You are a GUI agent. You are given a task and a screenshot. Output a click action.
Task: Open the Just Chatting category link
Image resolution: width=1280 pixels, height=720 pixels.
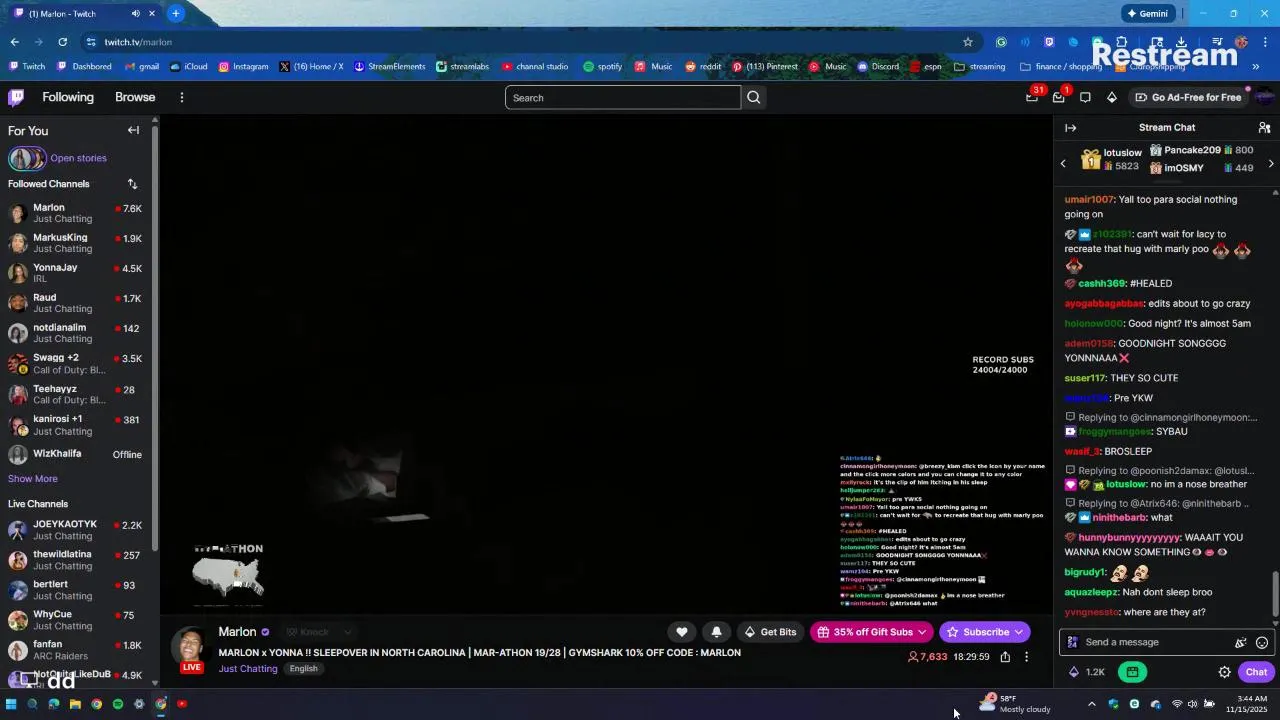[x=248, y=669]
